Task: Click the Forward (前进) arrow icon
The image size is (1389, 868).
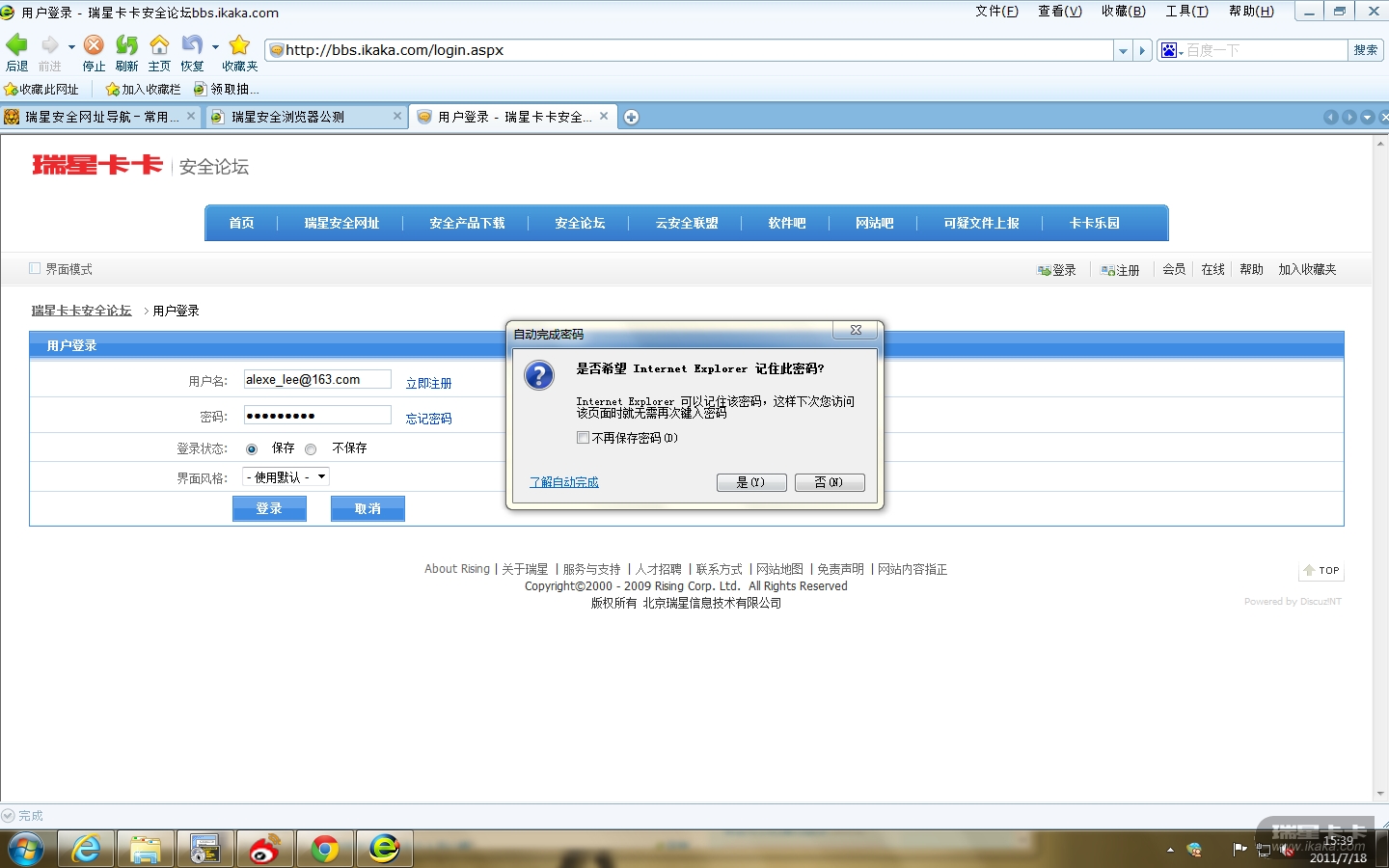Action: tap(49, 45)
